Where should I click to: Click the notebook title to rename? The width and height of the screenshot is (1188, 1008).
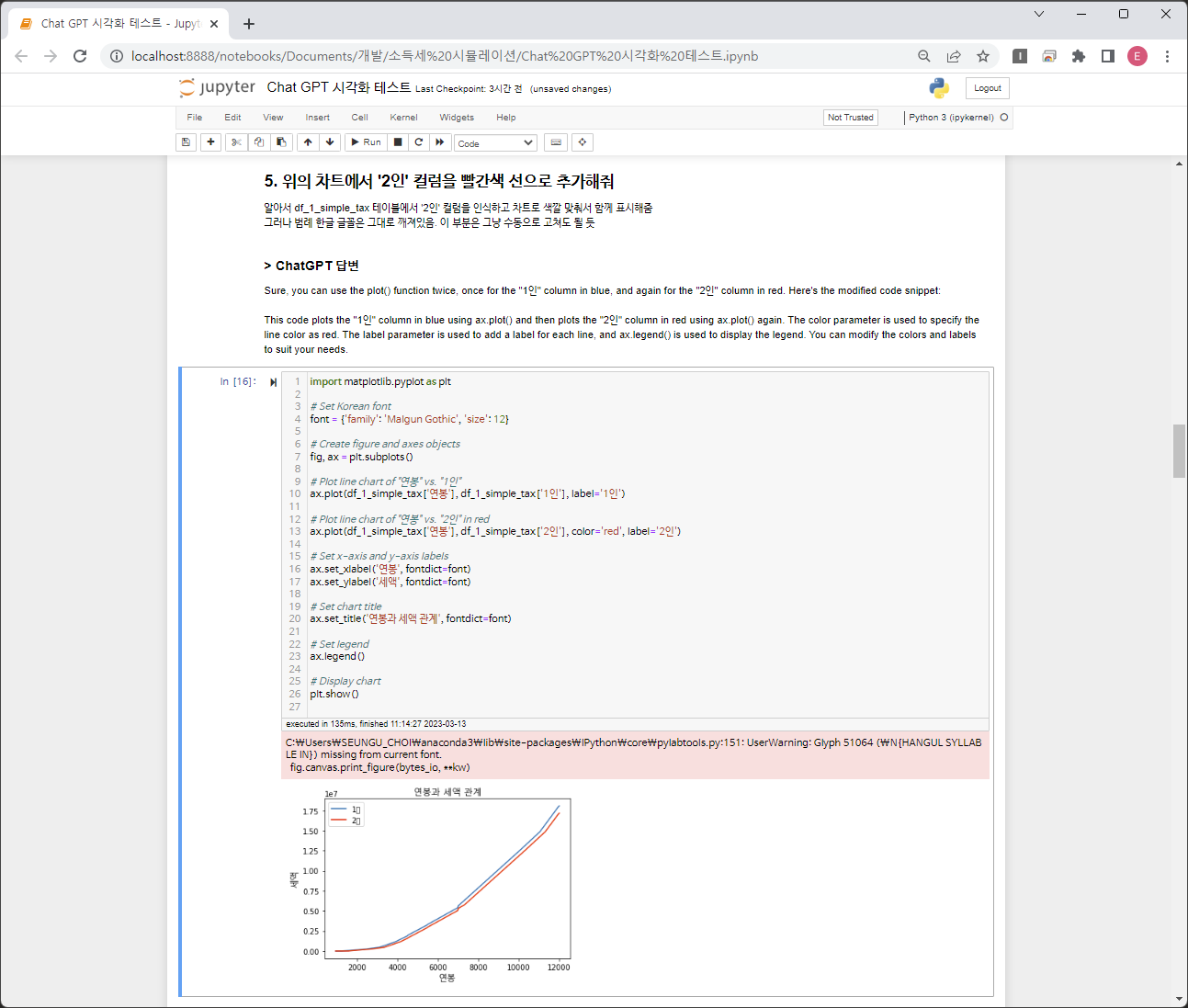339,87
